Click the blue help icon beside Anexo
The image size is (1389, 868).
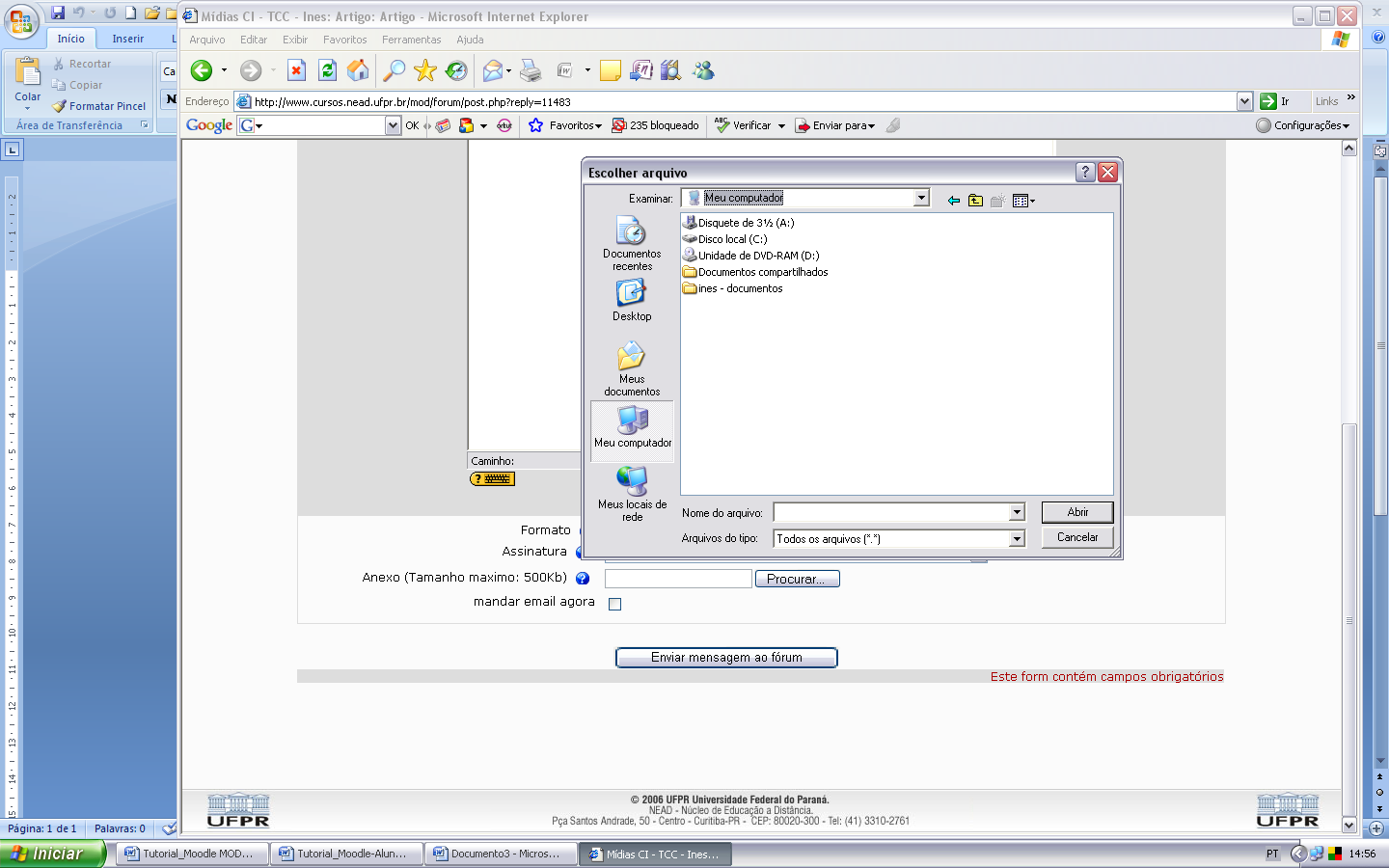coord(583,579)
